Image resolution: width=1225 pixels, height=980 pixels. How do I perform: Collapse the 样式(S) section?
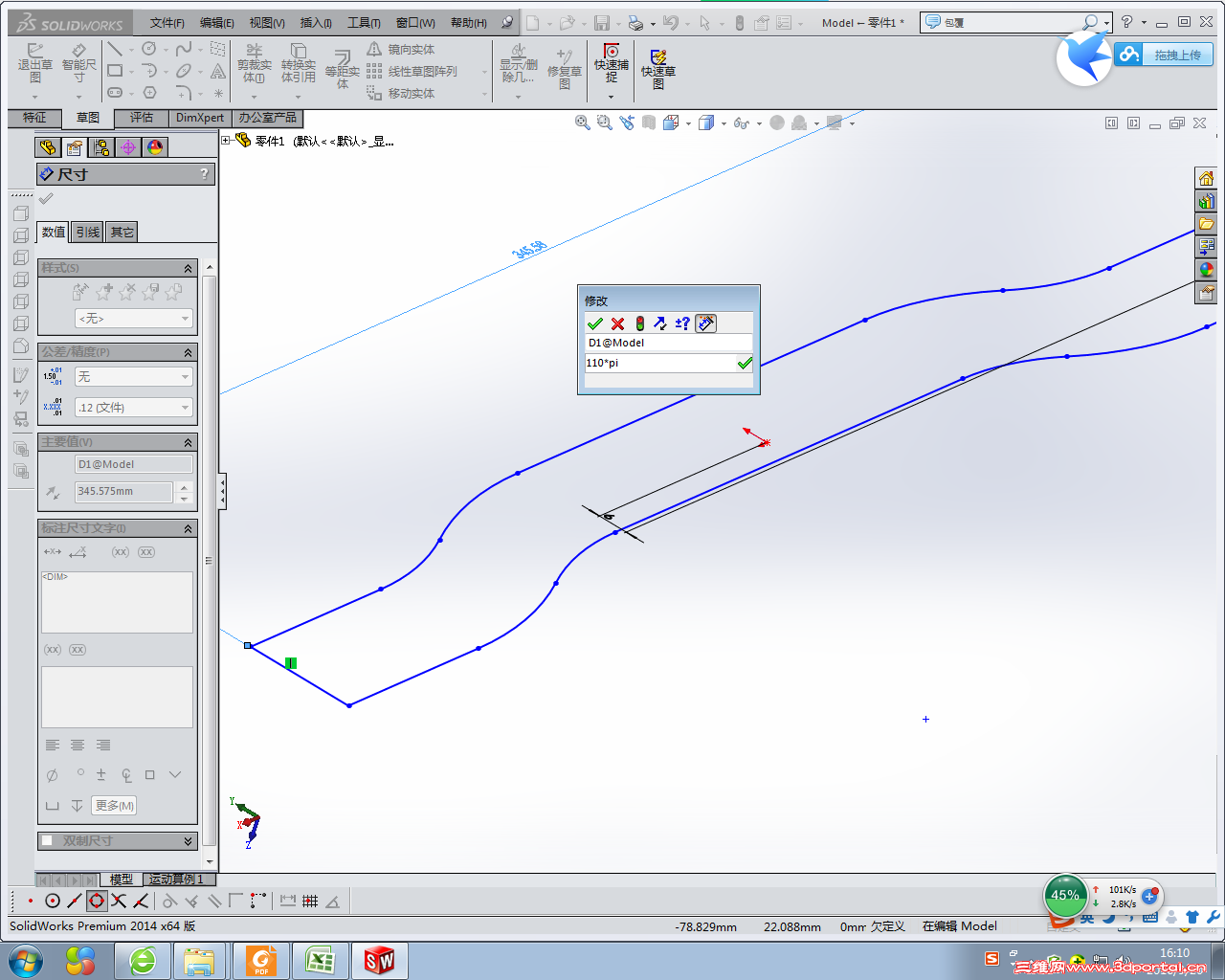[x=188, y=268]
